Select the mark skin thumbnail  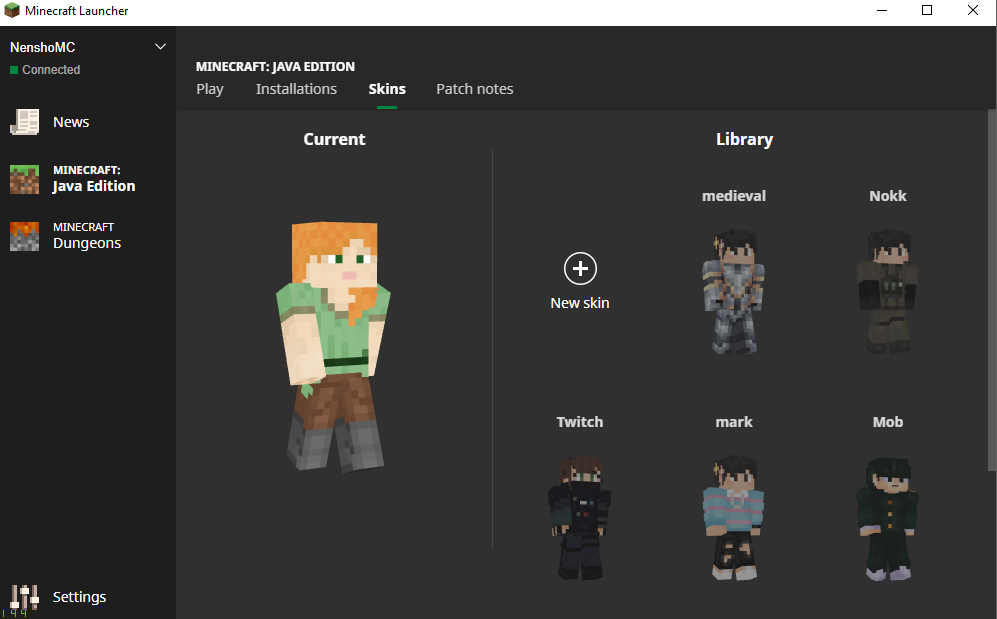734,517
